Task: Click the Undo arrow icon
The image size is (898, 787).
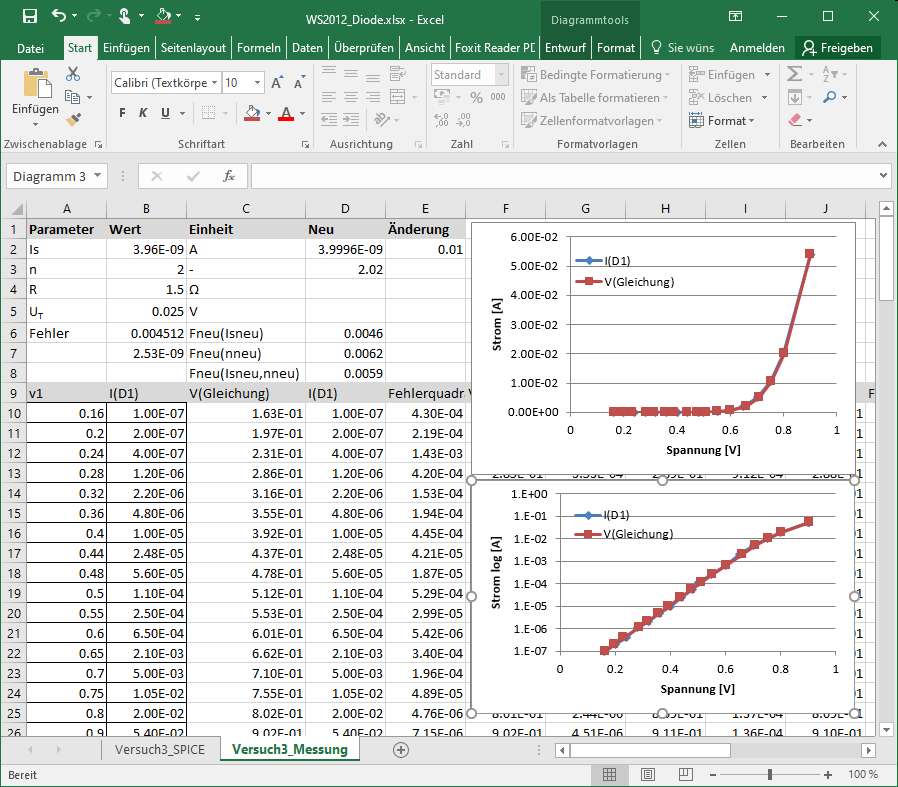Action: pyautogui.click(x=58, y=17)
